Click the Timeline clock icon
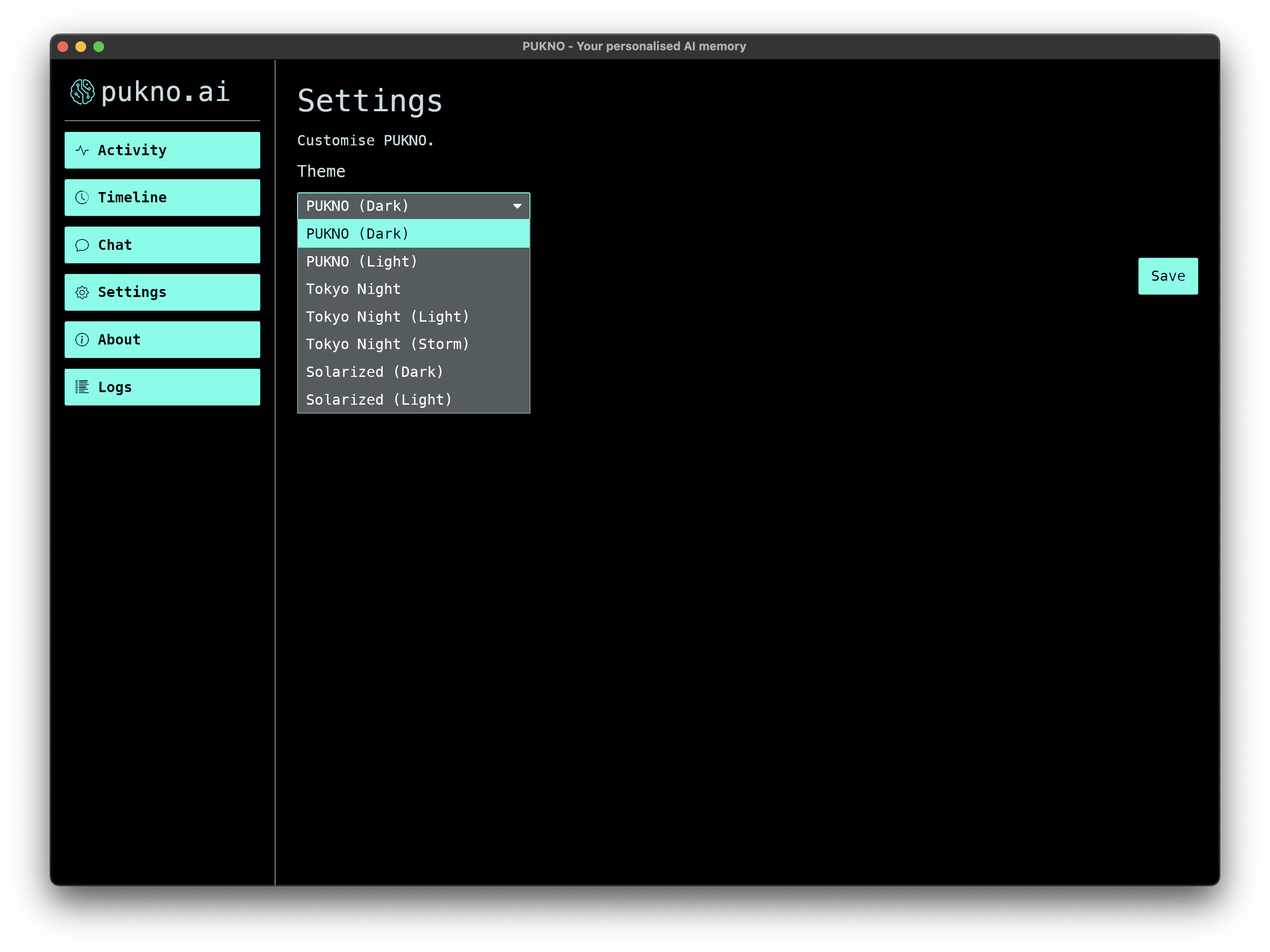 pyautogui.click(x=82, y=197)
